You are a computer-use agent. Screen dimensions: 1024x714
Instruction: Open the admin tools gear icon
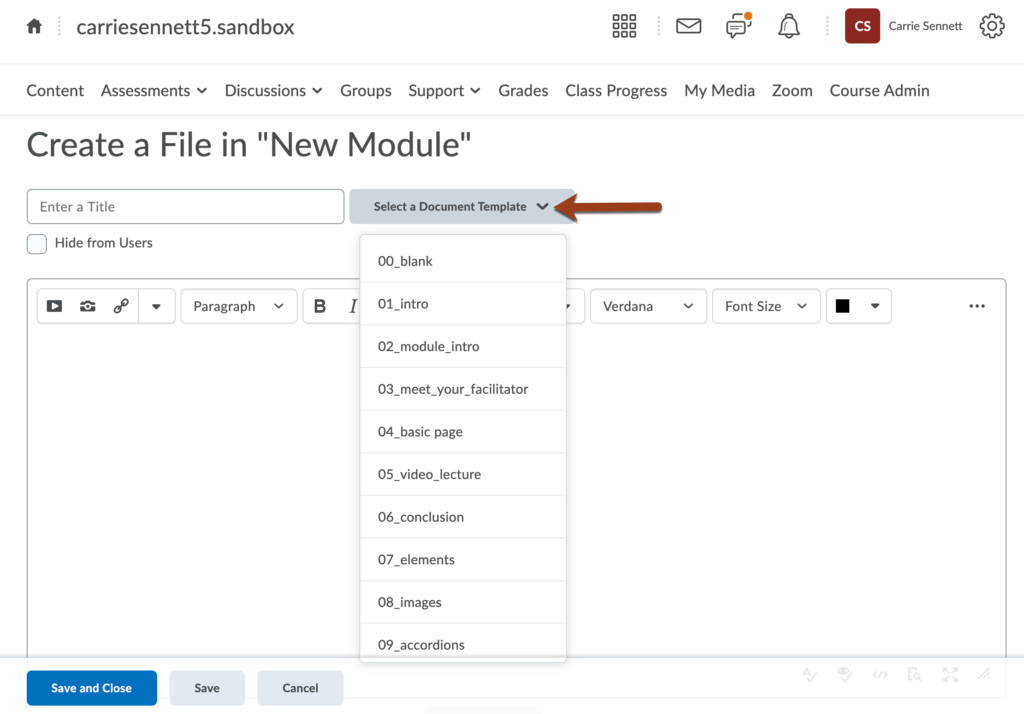pyautogui.click(x=991, y=26)
